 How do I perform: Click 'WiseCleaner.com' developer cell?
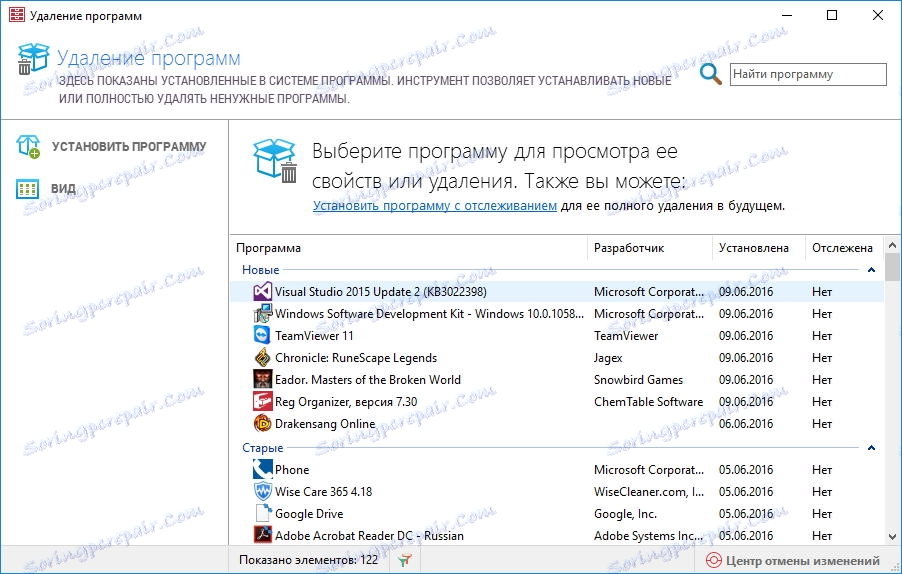[649, 491]
